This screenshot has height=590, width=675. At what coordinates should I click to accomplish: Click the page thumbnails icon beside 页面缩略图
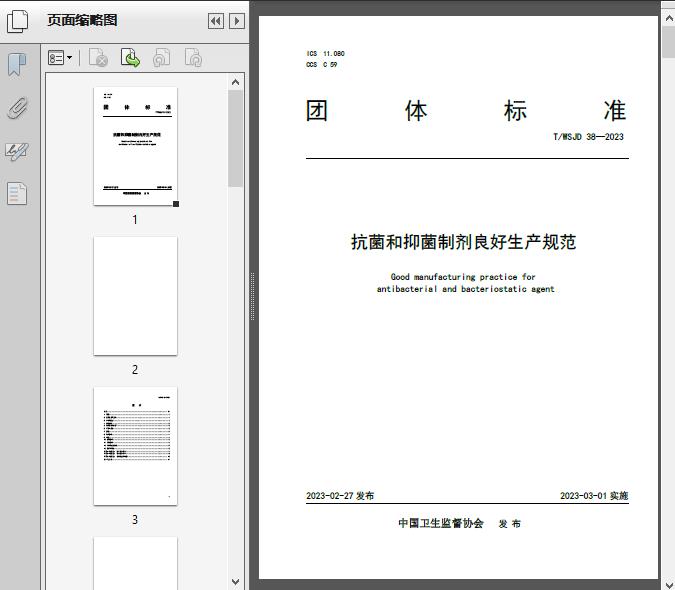tap(17, 20)
